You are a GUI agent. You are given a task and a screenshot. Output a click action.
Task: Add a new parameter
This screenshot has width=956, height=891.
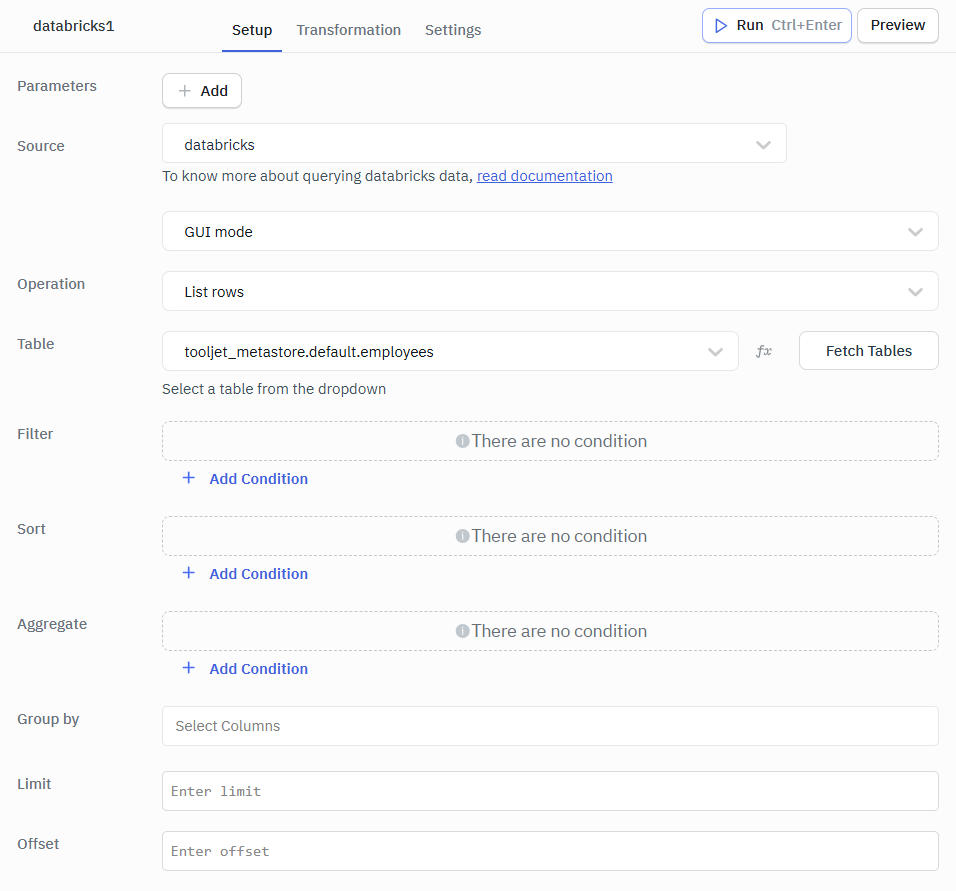pos(202,91)
